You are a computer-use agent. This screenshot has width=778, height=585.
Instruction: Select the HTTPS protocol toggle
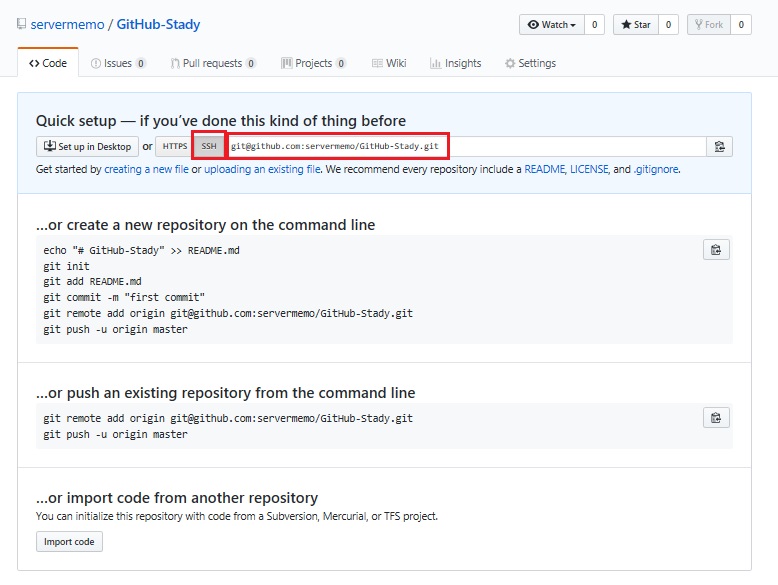pyautogui.click(x=175, y=146)
